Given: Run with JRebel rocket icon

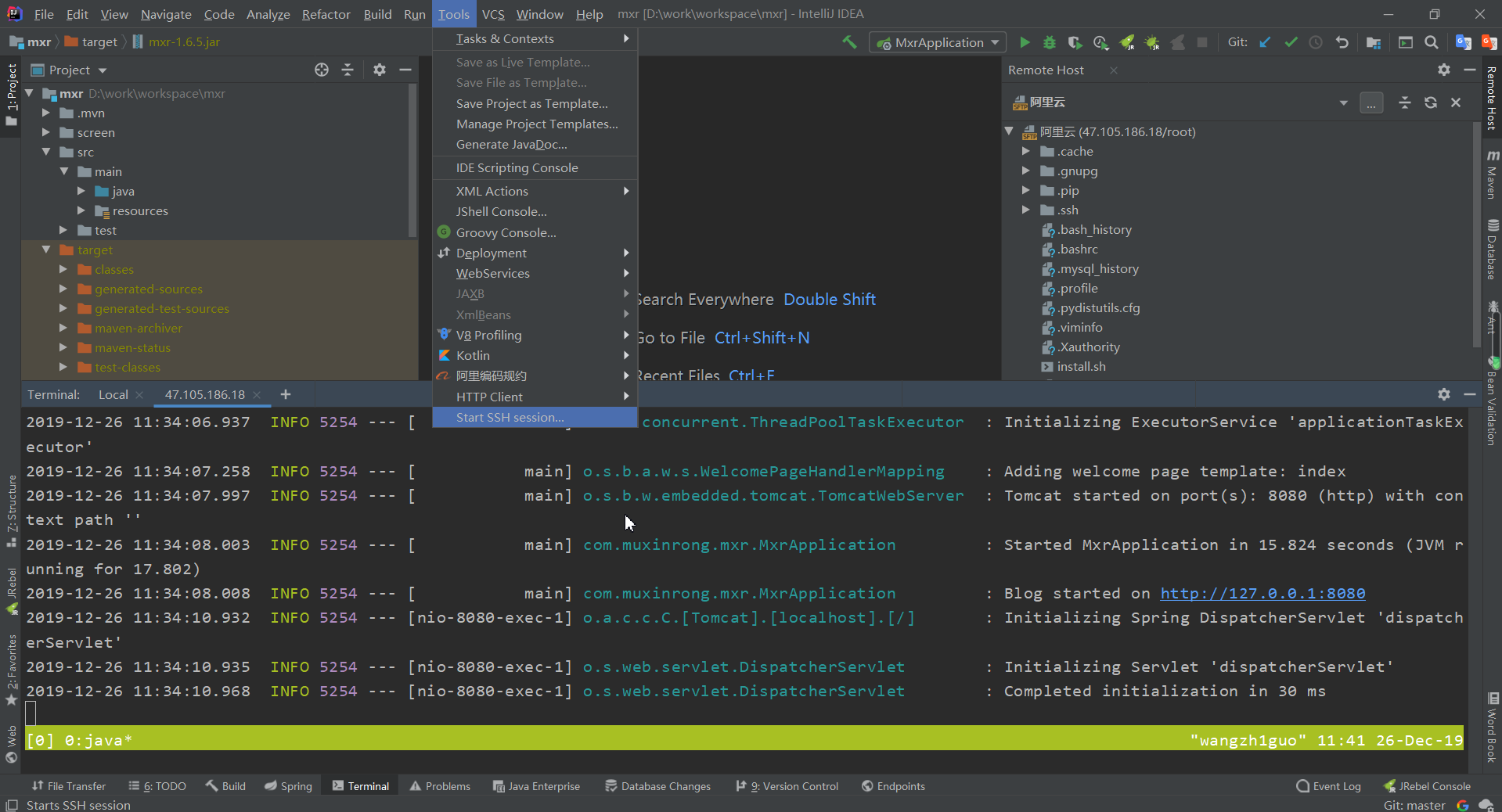Looking at the screenshot, I should 1126,42.
